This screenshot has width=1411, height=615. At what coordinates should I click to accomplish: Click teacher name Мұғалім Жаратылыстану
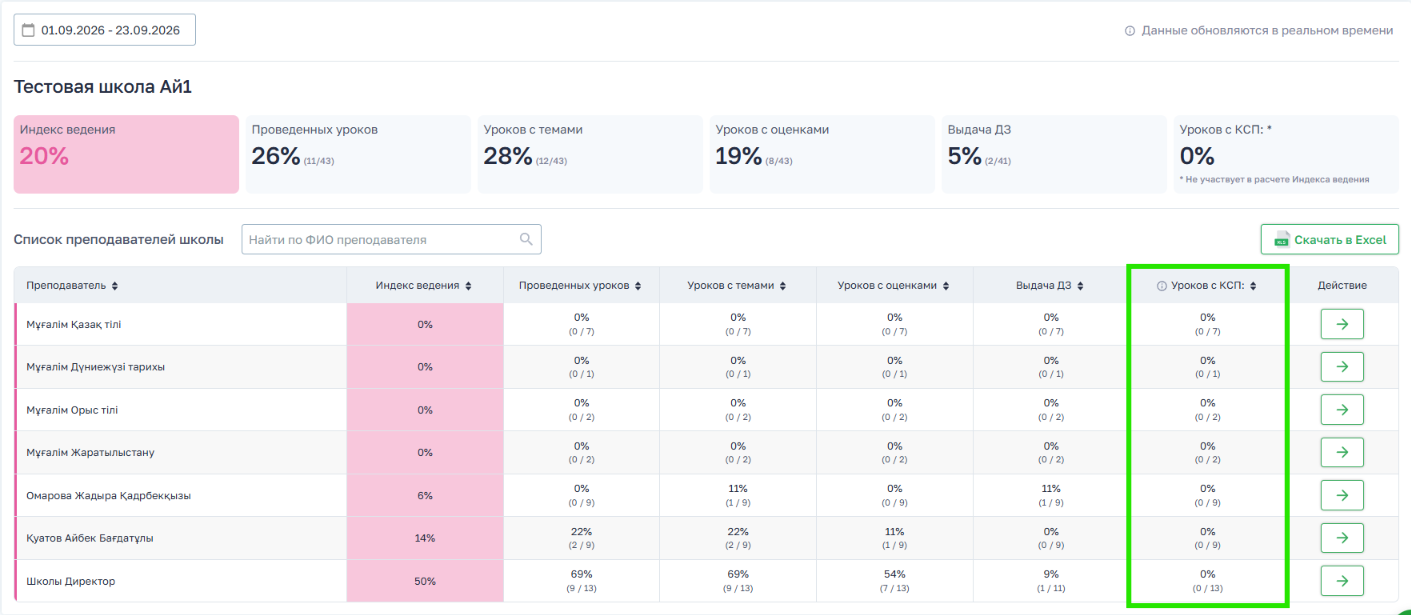[90, 453]
